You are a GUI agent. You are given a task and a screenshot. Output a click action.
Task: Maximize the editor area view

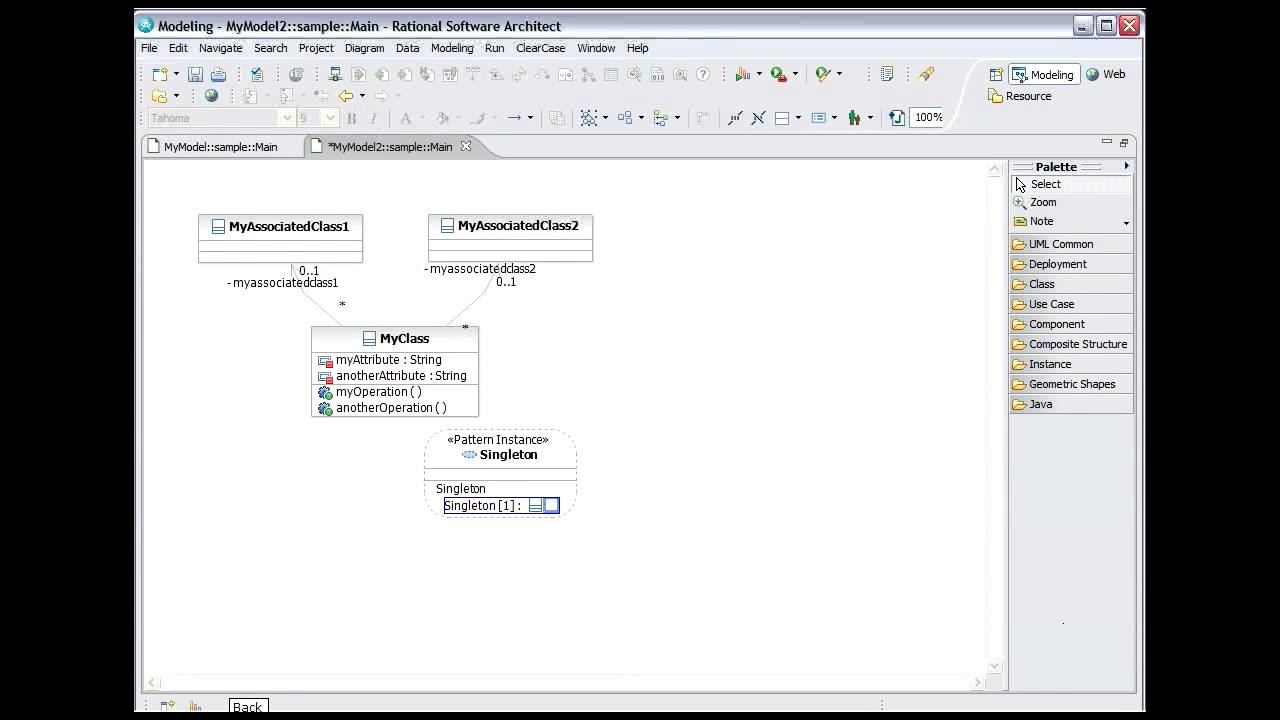1124,143
